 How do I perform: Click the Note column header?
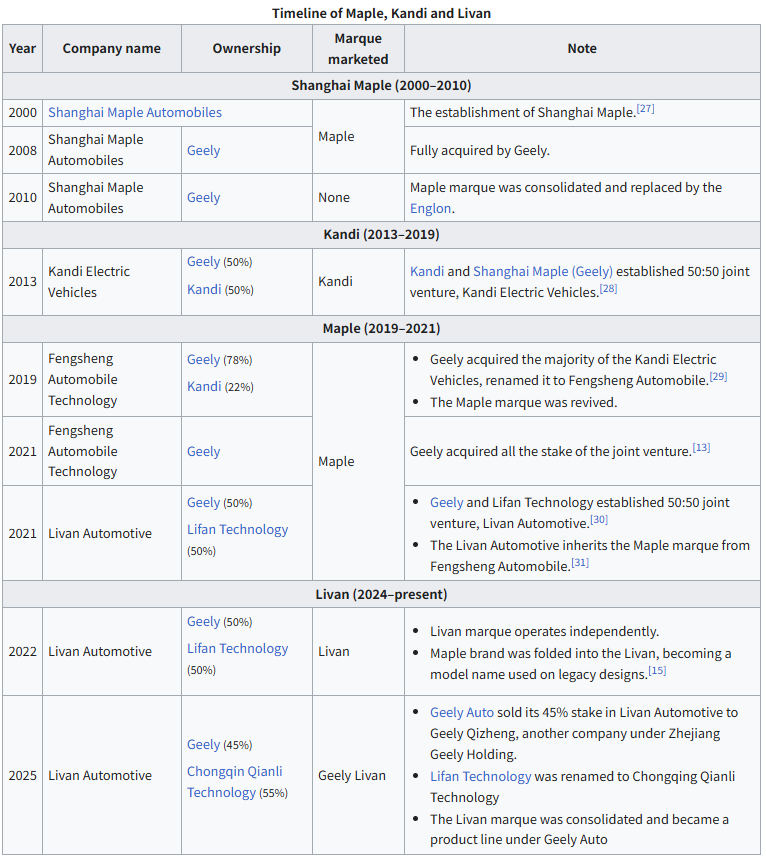click(x=582, y=48)
